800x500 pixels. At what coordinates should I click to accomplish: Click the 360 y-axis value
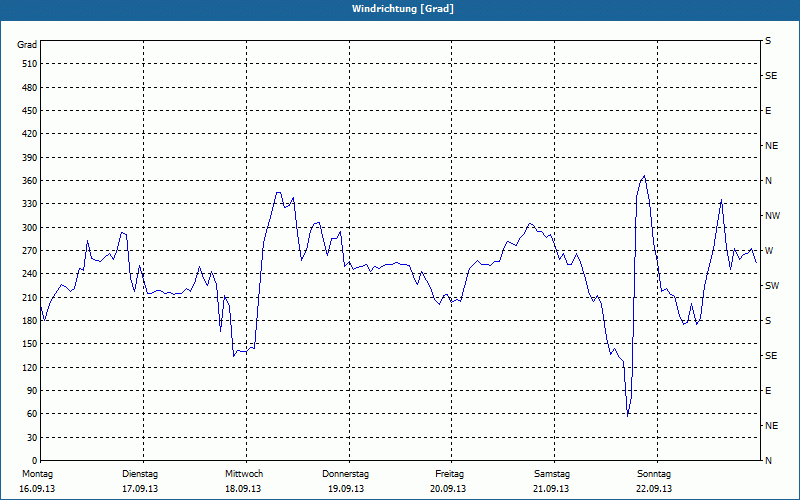30,181
